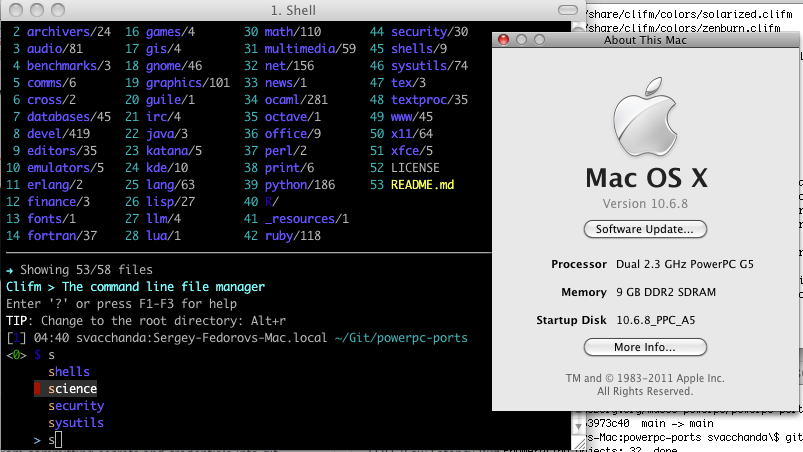This screenshot has height=452, width=803.
Task: Click the gnome/46 directory entry
Action: [174, 66]
